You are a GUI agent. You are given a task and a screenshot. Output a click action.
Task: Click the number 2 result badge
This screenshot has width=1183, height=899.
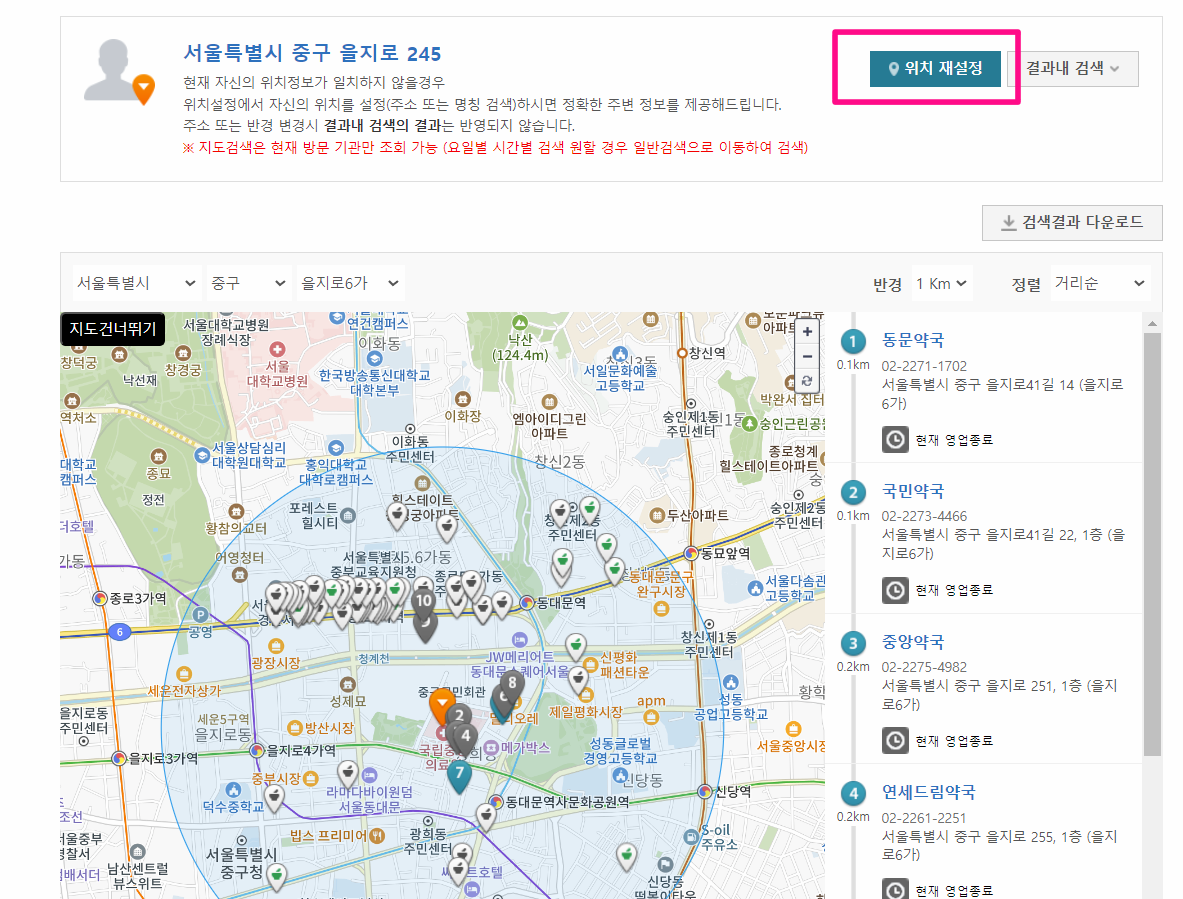pyautogui.click(x=853, y=492)
